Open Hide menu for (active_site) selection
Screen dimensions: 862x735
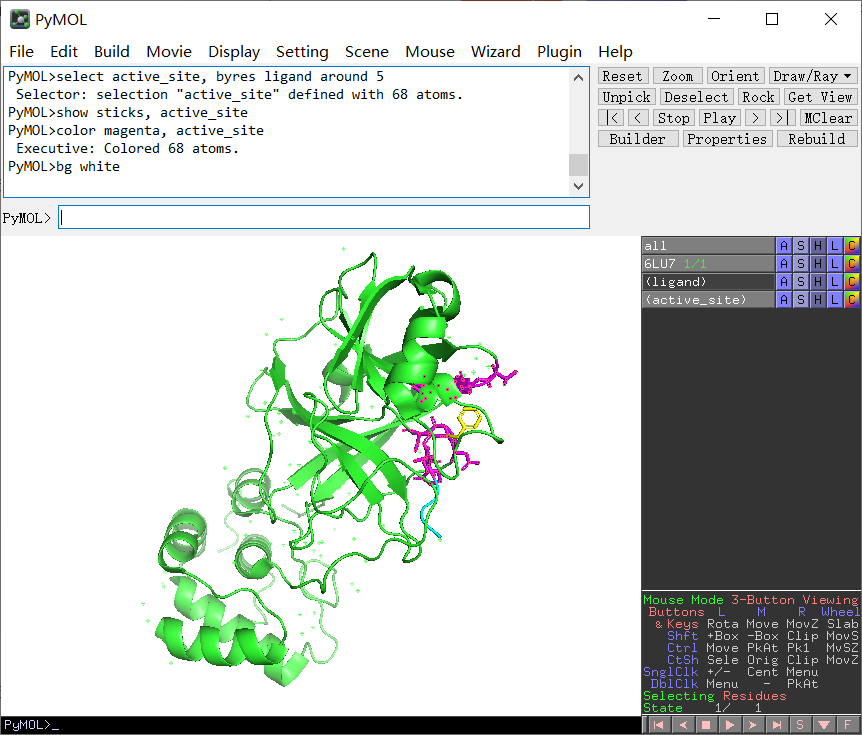tap(818, 300)
